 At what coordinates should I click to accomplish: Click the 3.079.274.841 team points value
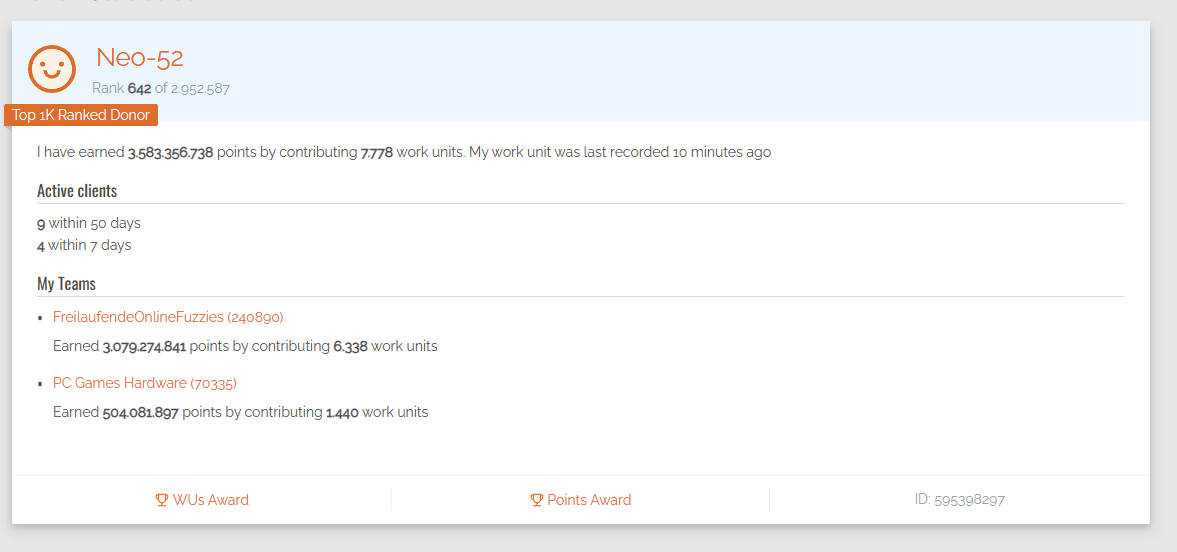(x=144, y=347)
